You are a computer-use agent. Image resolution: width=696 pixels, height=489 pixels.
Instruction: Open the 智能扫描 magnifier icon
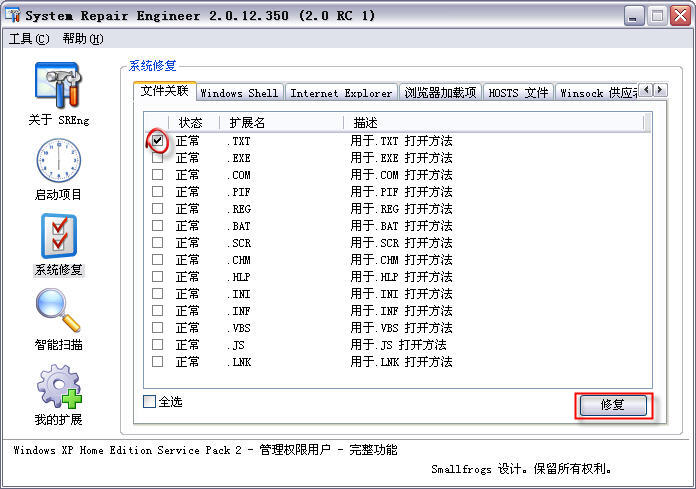point(58,310)
